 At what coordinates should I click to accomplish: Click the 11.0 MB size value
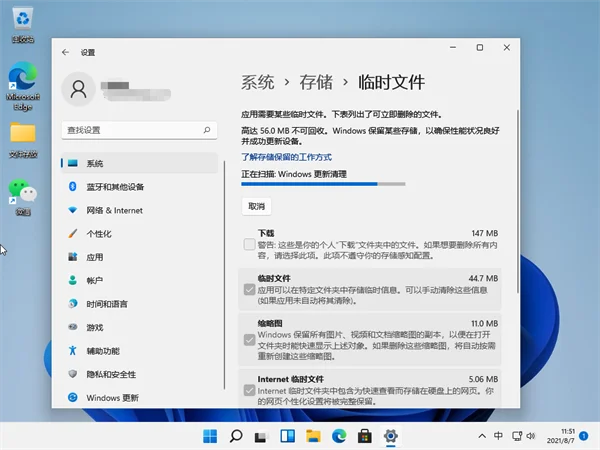pyautogui.click(x=484, y=323)
